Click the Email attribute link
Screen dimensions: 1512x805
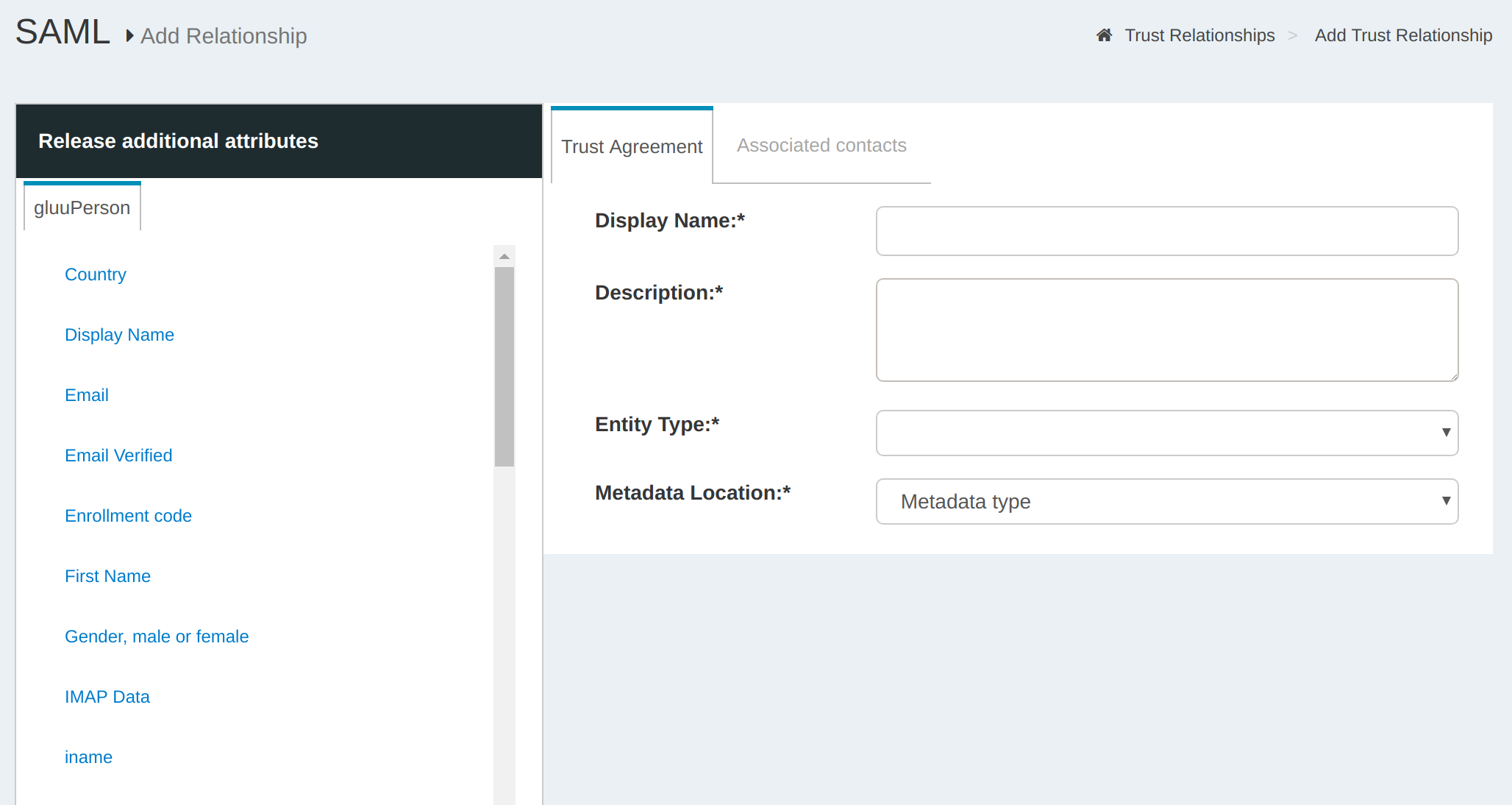click(87, 395)
